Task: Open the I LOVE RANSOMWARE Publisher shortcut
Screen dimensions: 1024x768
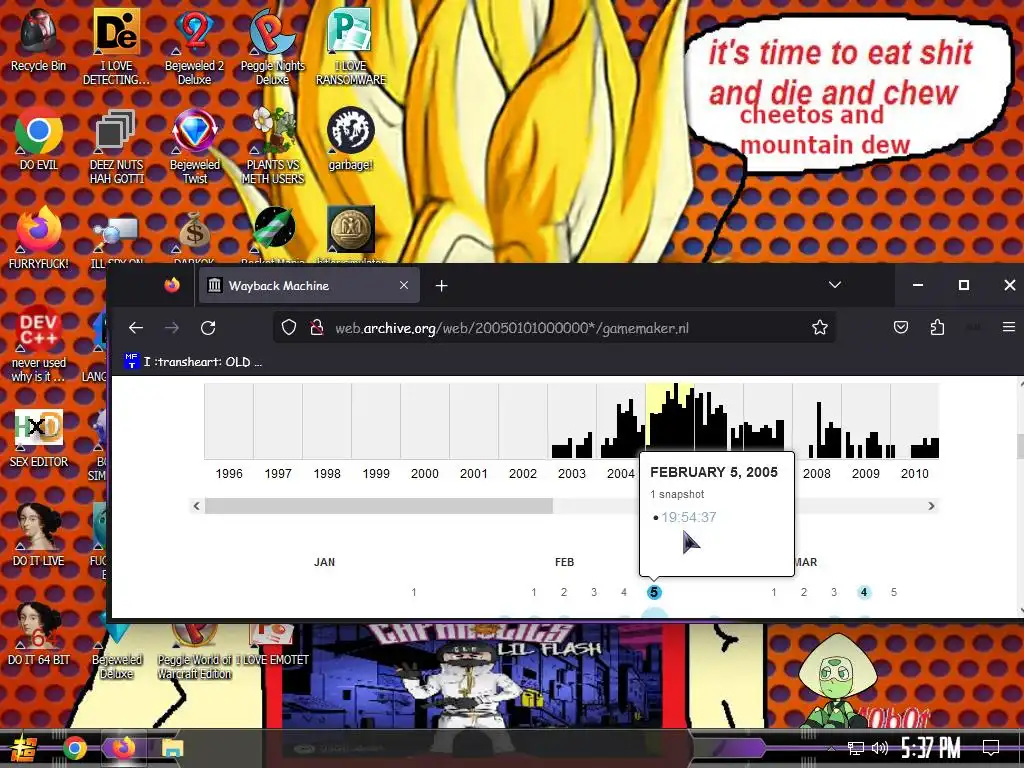Action: coord(351,46)
